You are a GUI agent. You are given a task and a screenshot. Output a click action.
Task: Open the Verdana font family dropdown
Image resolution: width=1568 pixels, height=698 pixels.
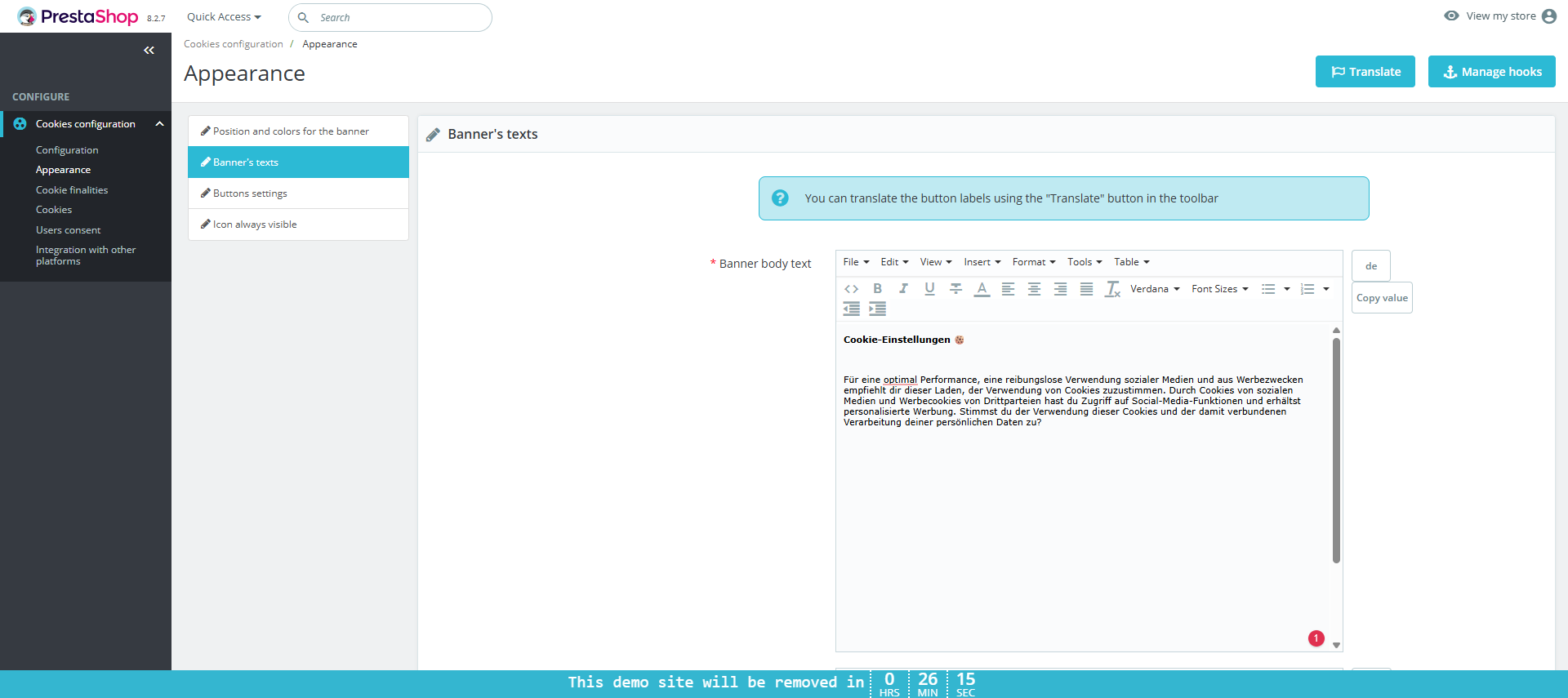pos(1155,289)
